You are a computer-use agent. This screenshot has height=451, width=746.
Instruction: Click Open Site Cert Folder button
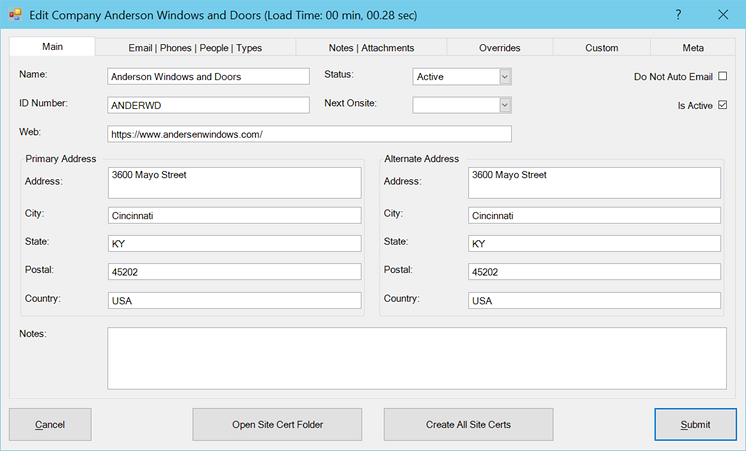click(x=277, y=424)
